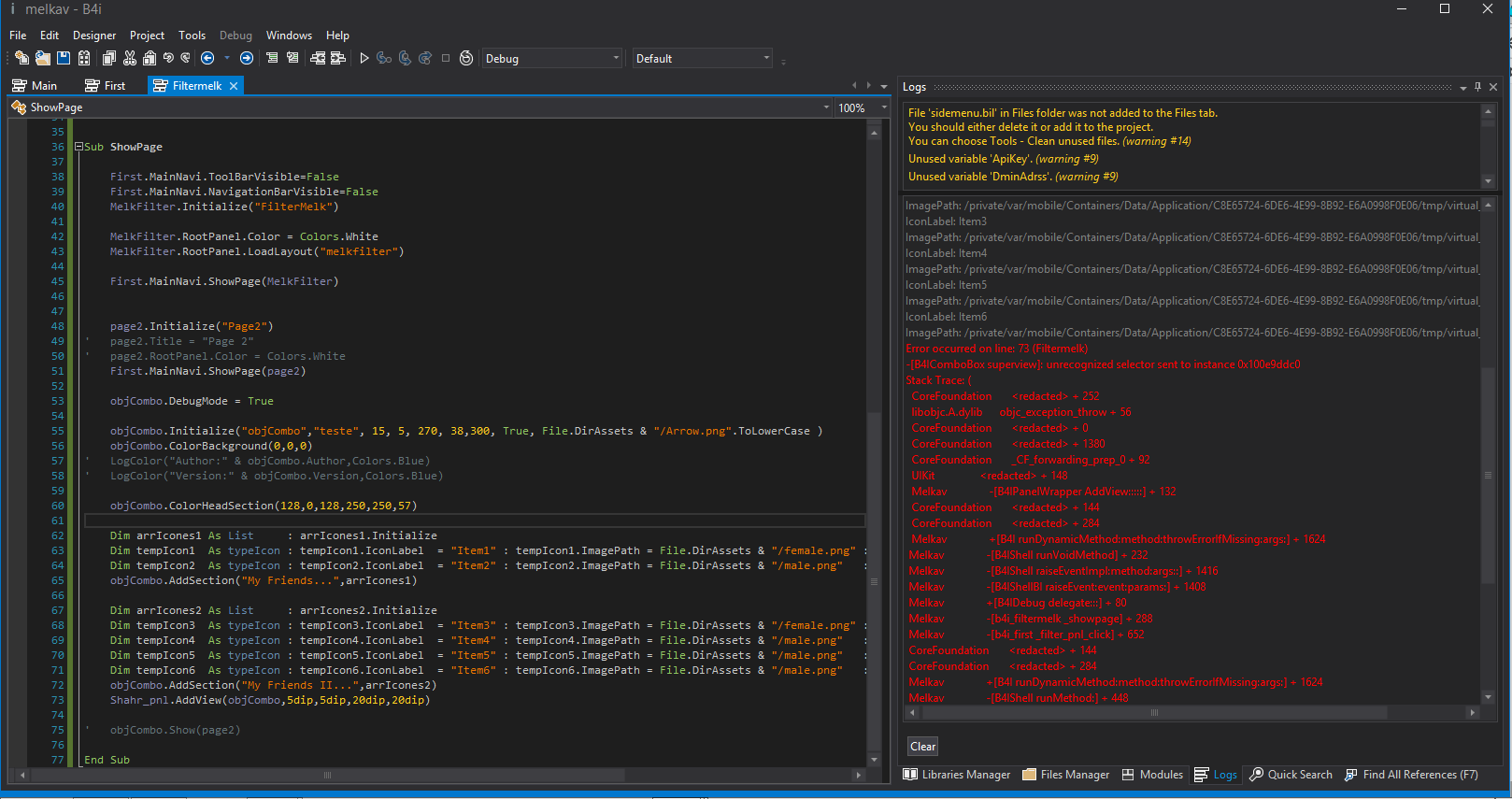Open the Libraries Manager tab
Image resolution: width=1512 pixels, height=799 pixels.
click(x=957, y=775)
